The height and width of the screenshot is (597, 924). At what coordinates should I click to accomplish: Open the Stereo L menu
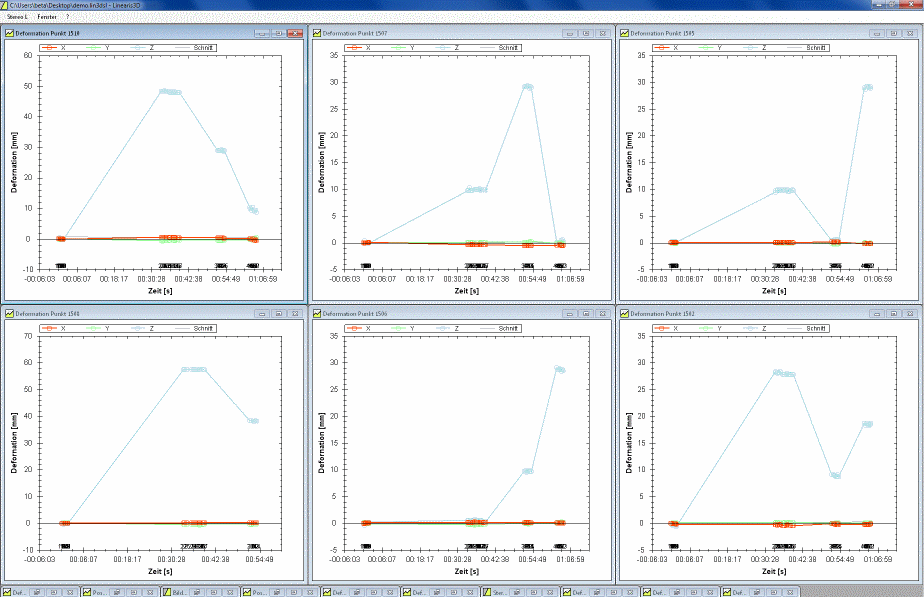click(x=18, y=17)
